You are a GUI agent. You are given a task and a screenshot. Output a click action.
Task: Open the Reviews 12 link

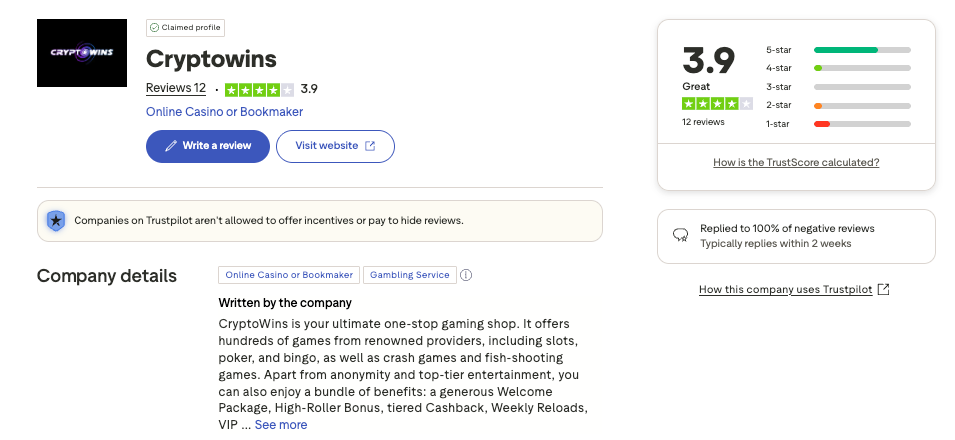[x=176, y=88]
